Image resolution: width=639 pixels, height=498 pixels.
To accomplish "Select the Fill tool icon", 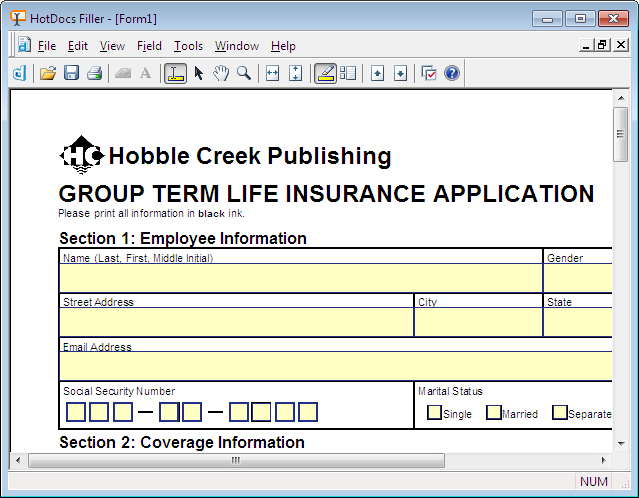I will 176,74.
